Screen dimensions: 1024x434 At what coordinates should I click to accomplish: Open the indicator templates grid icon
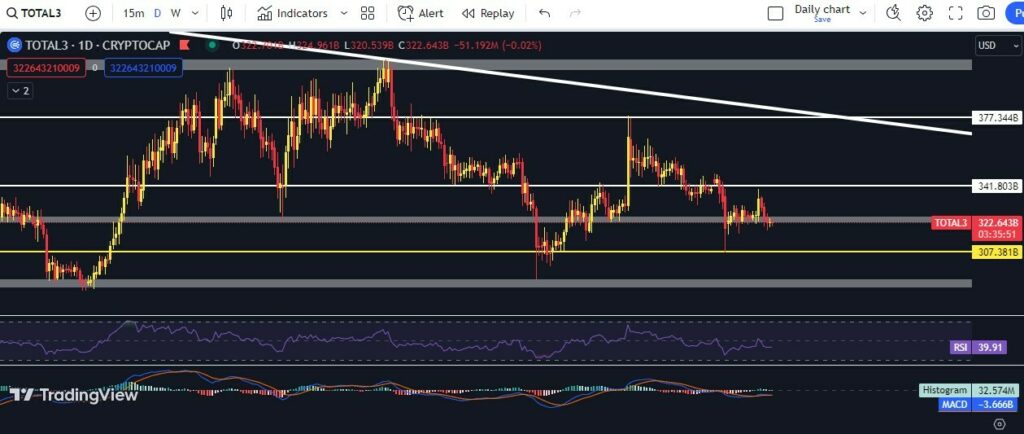[368, 13]
